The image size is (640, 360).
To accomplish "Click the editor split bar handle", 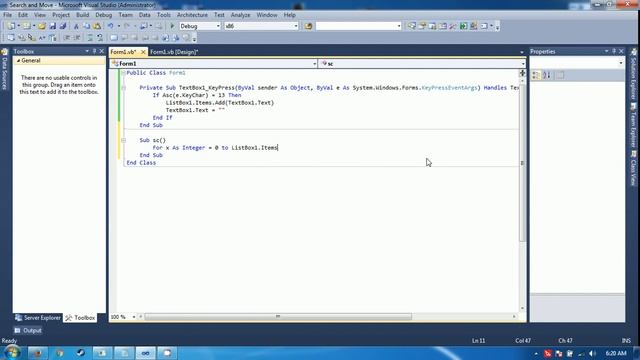I will [x=522, y=73].
